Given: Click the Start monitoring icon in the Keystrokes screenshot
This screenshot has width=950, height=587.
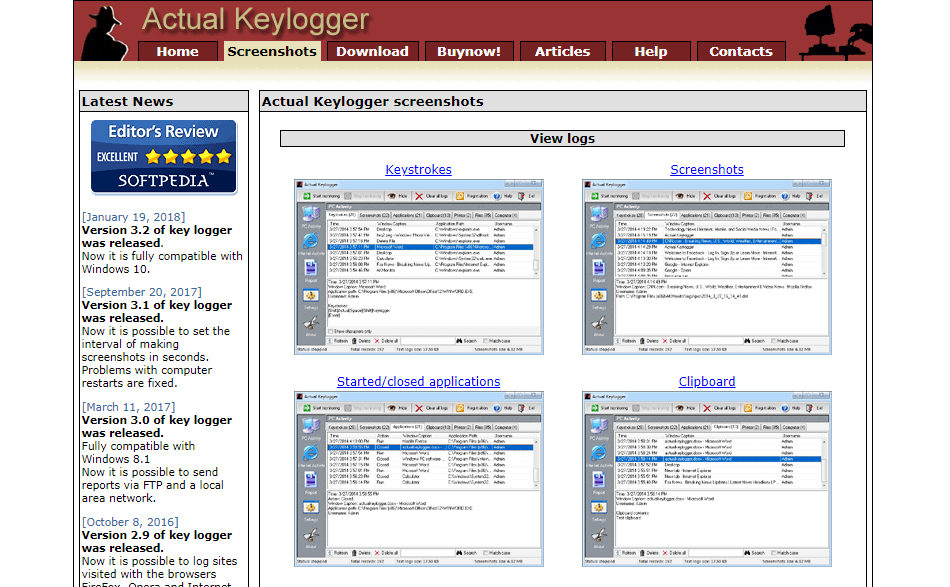Looking at the screenshot, I should 307,195.
